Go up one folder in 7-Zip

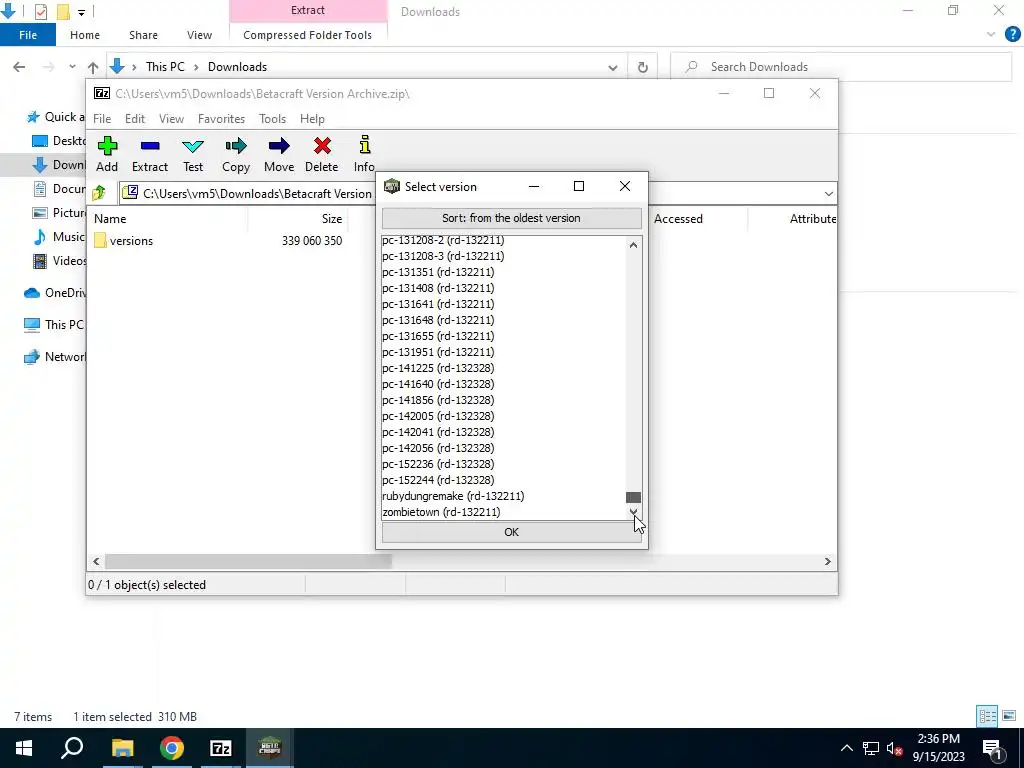pyautogui.click(x=99, y=193)
